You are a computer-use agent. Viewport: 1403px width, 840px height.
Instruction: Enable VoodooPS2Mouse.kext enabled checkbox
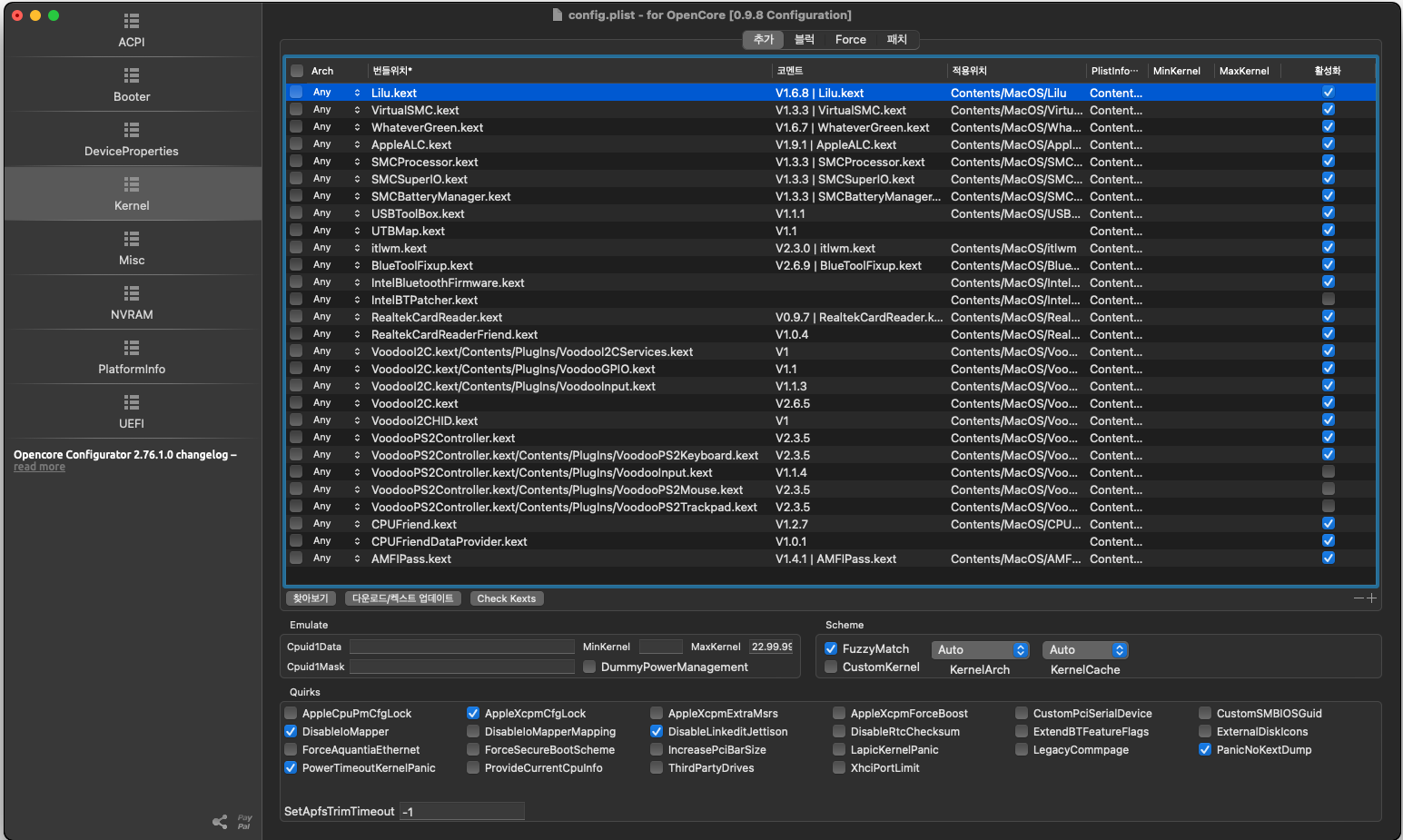tap(1328, 489)
